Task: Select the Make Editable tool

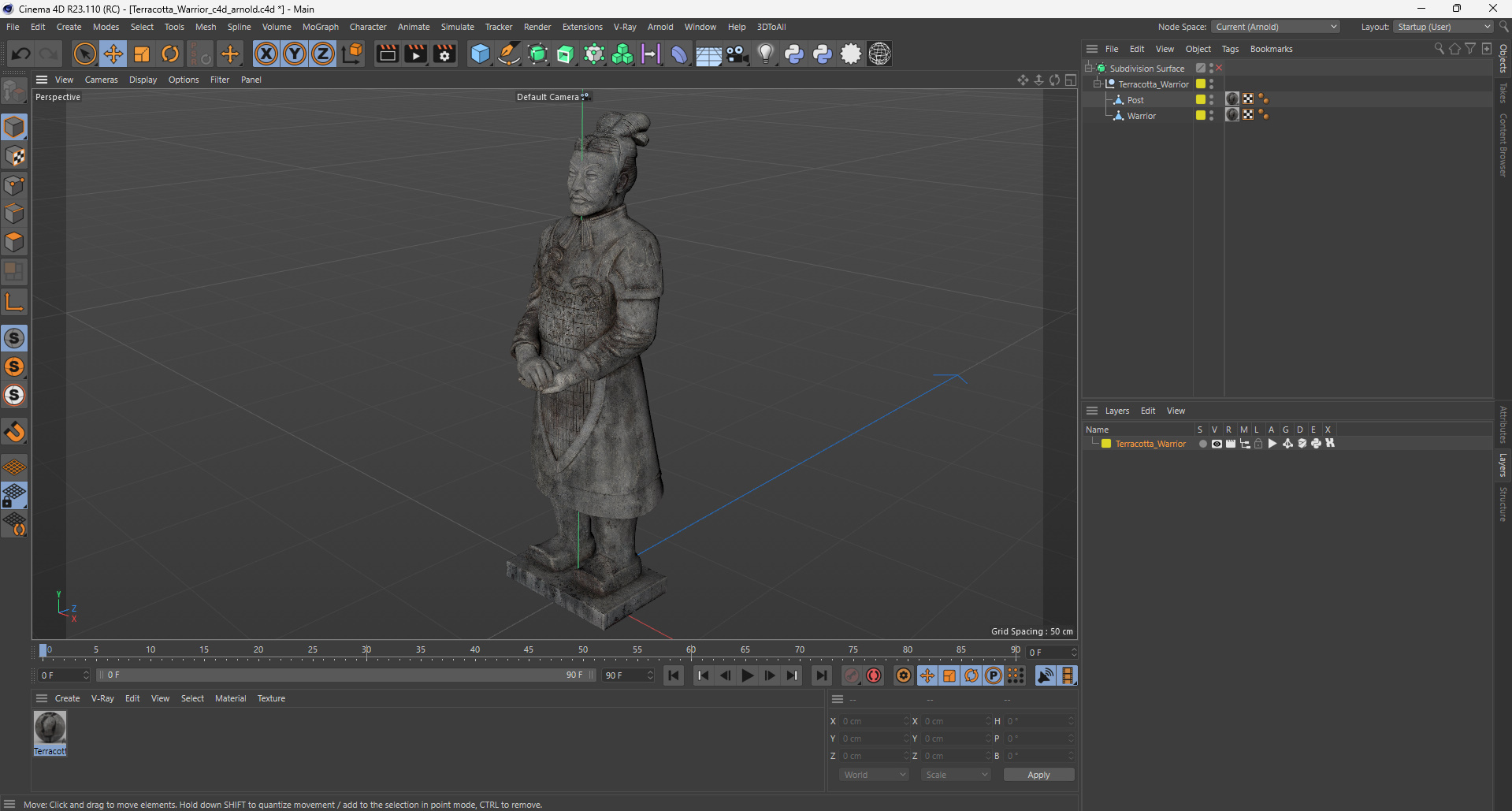Action: coord(15,92)
